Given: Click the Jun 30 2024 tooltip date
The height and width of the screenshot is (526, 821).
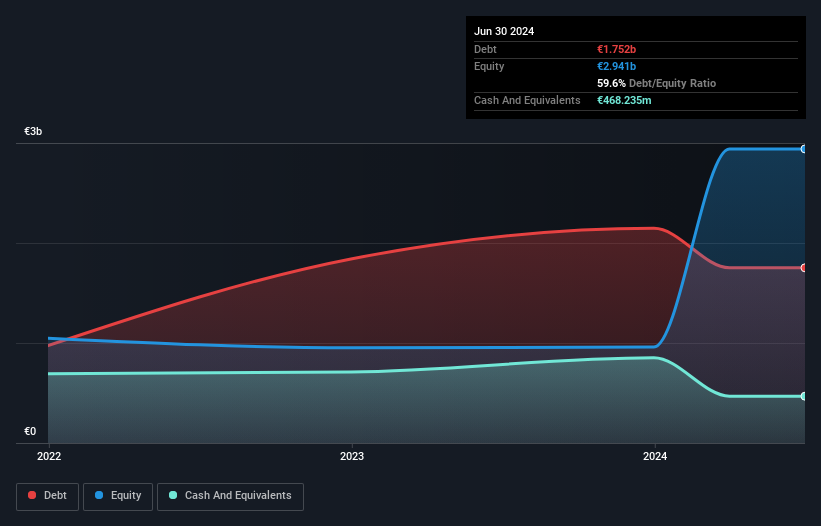Looking at the screenshot, I should click(x=504, y=31).
